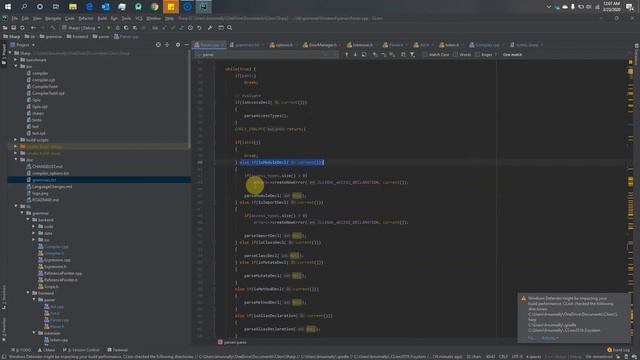Click the Fix link in Defender notification
The width and height of the screenshot is (640, 360).
pos(531,338)
